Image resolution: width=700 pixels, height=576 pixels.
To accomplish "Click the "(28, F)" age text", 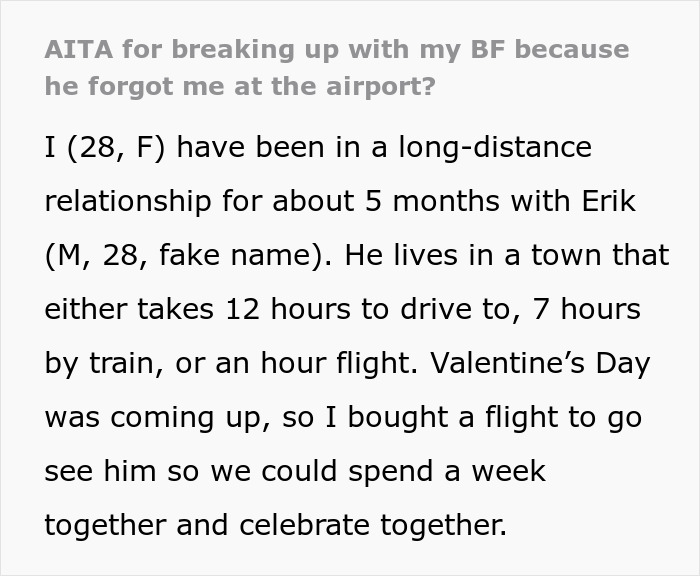I will click(x=116, y=148).
